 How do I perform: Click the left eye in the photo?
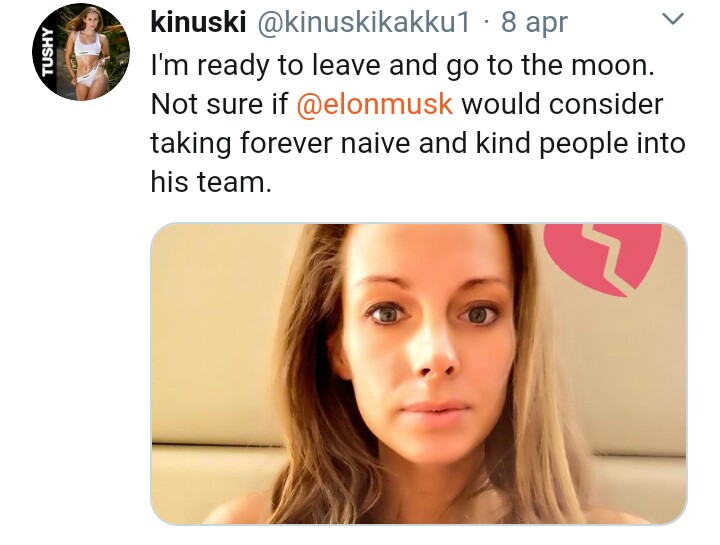[x=386, y=314]
